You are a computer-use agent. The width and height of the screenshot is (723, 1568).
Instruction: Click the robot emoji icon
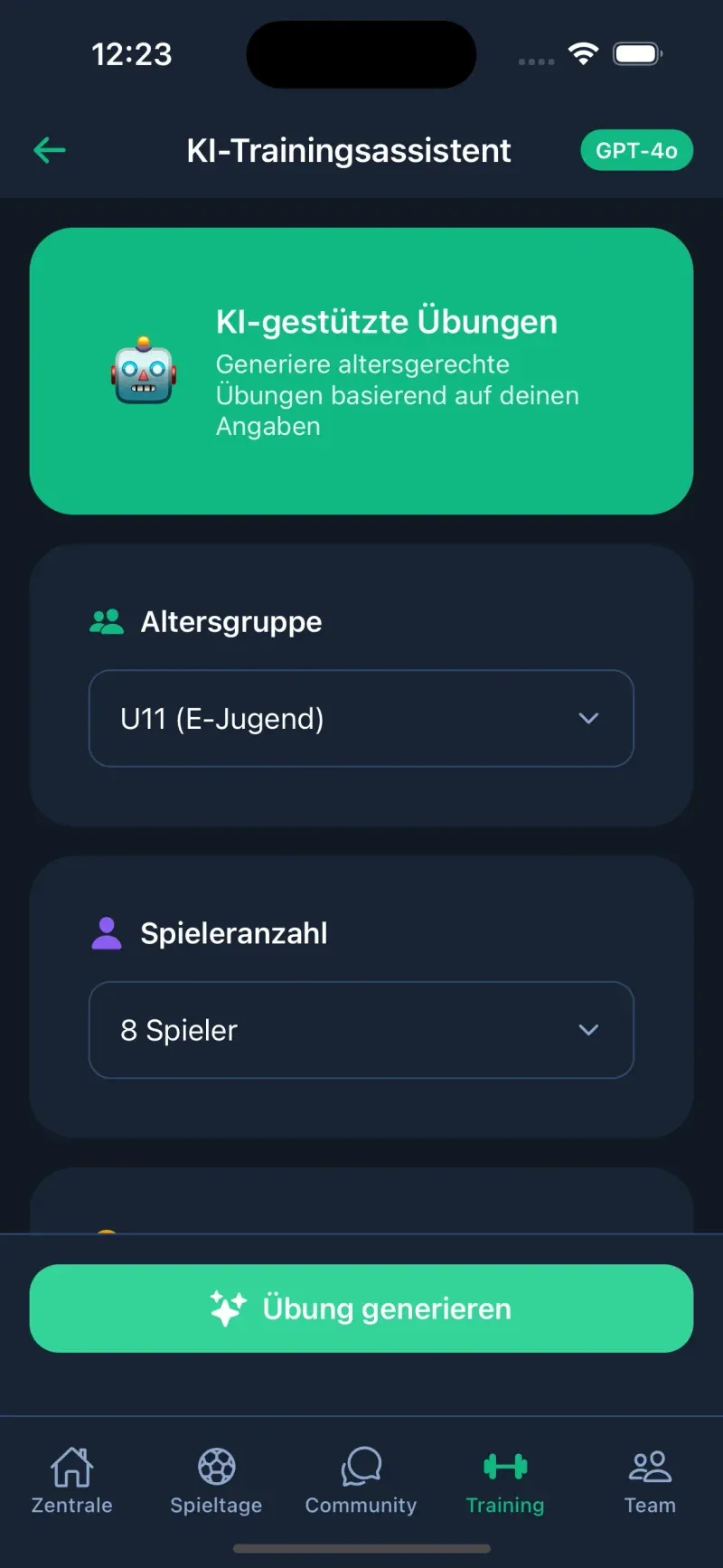click(x=143, y=372)
